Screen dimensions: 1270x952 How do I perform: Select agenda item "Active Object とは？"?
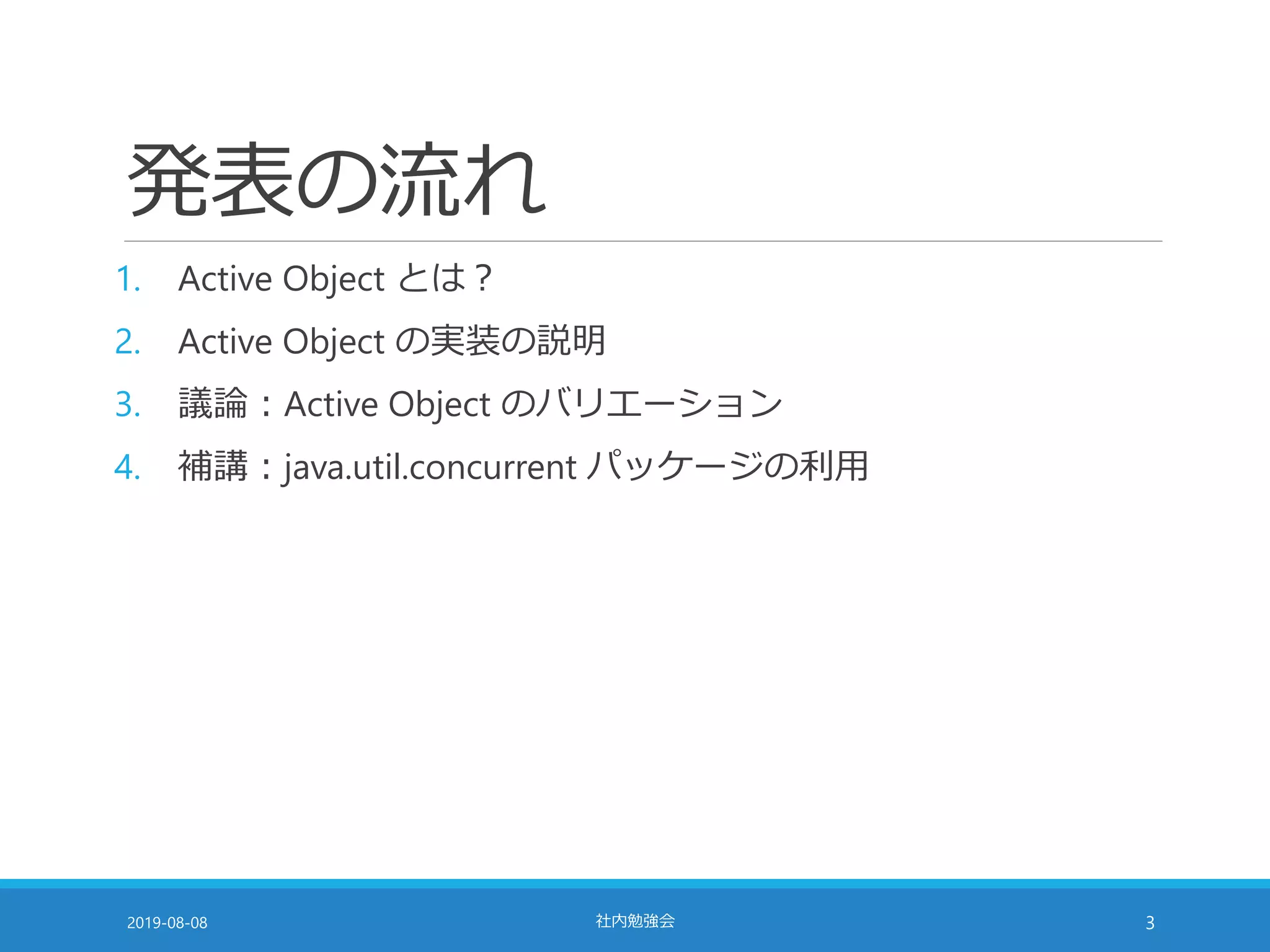(x=335, y=278)
